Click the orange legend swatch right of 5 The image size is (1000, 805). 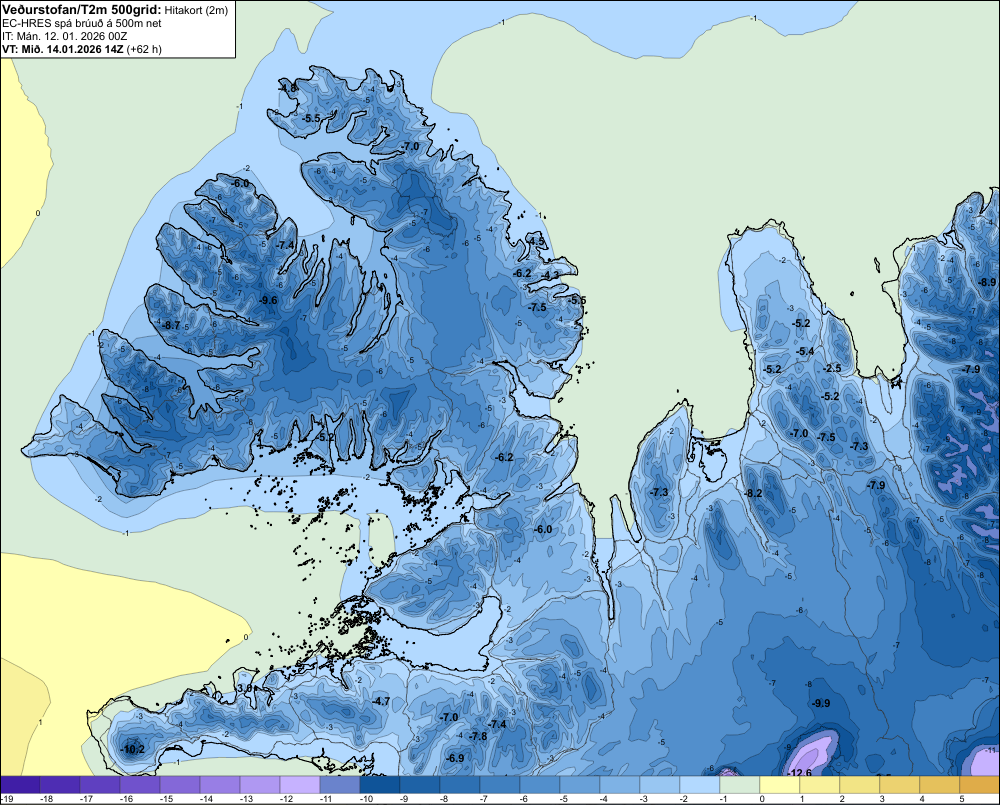tap(980, 784)
